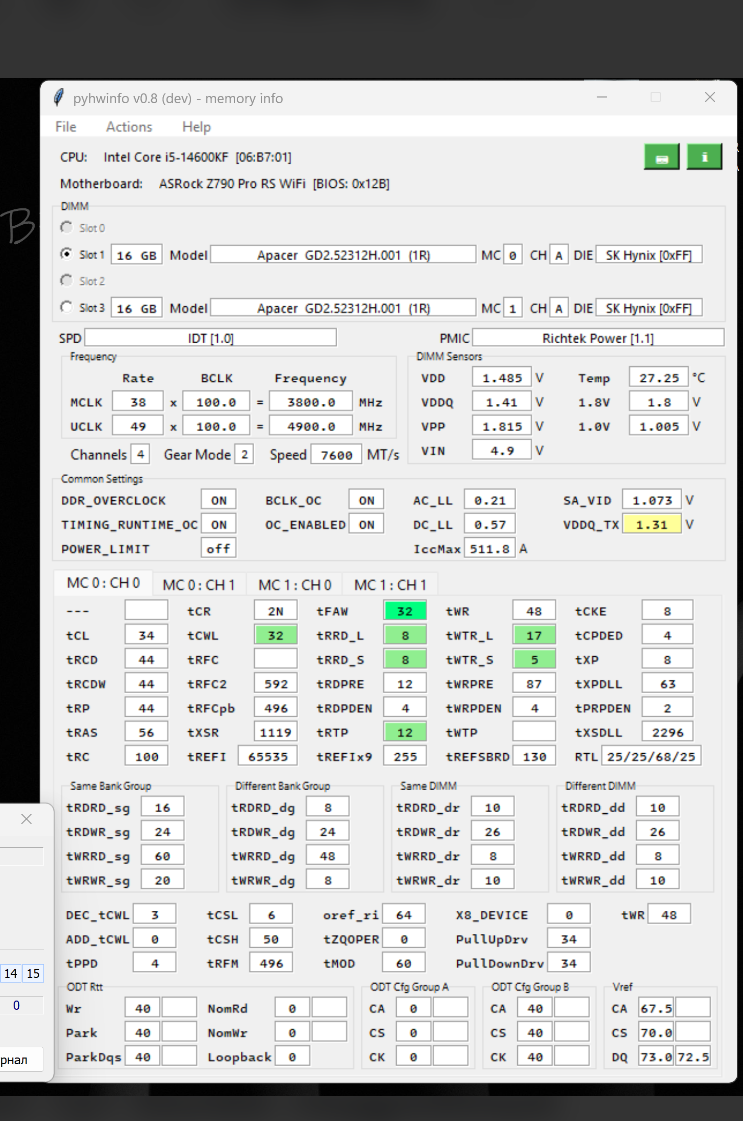Click the Speed value 7600
This screenshot has width=743, height=1121.
(x=336, y=455)
